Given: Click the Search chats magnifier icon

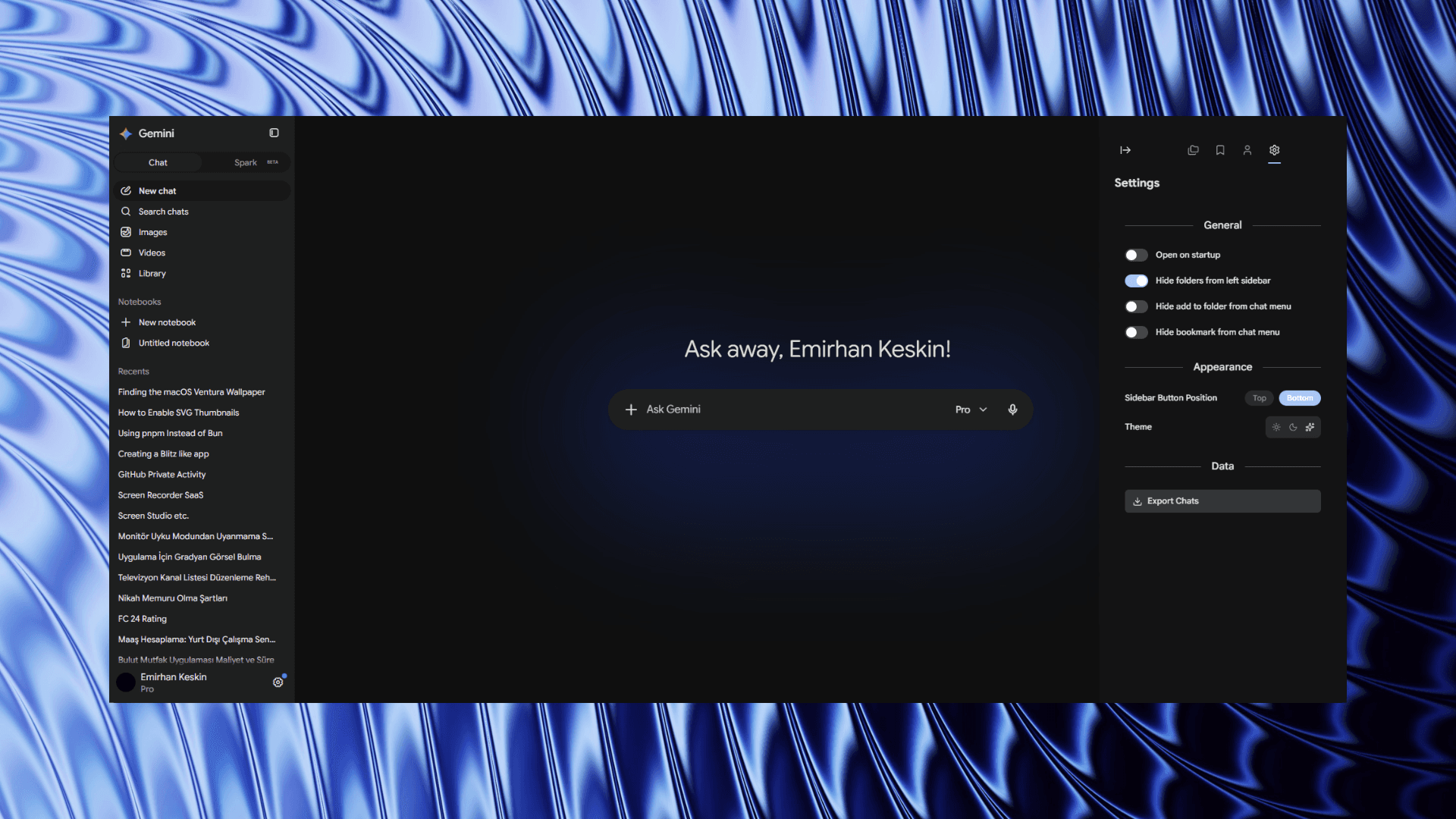Looking at the screenshot, I should 126,212.
